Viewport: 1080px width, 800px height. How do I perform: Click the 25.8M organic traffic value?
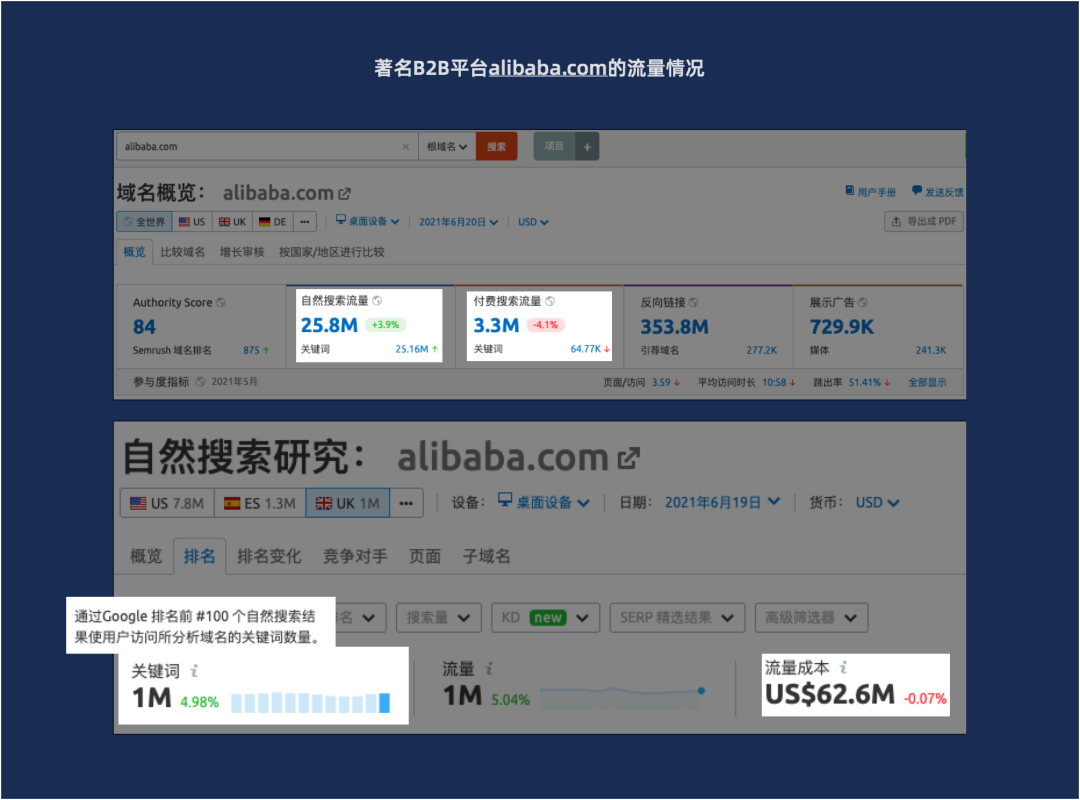tap(329, 325)
